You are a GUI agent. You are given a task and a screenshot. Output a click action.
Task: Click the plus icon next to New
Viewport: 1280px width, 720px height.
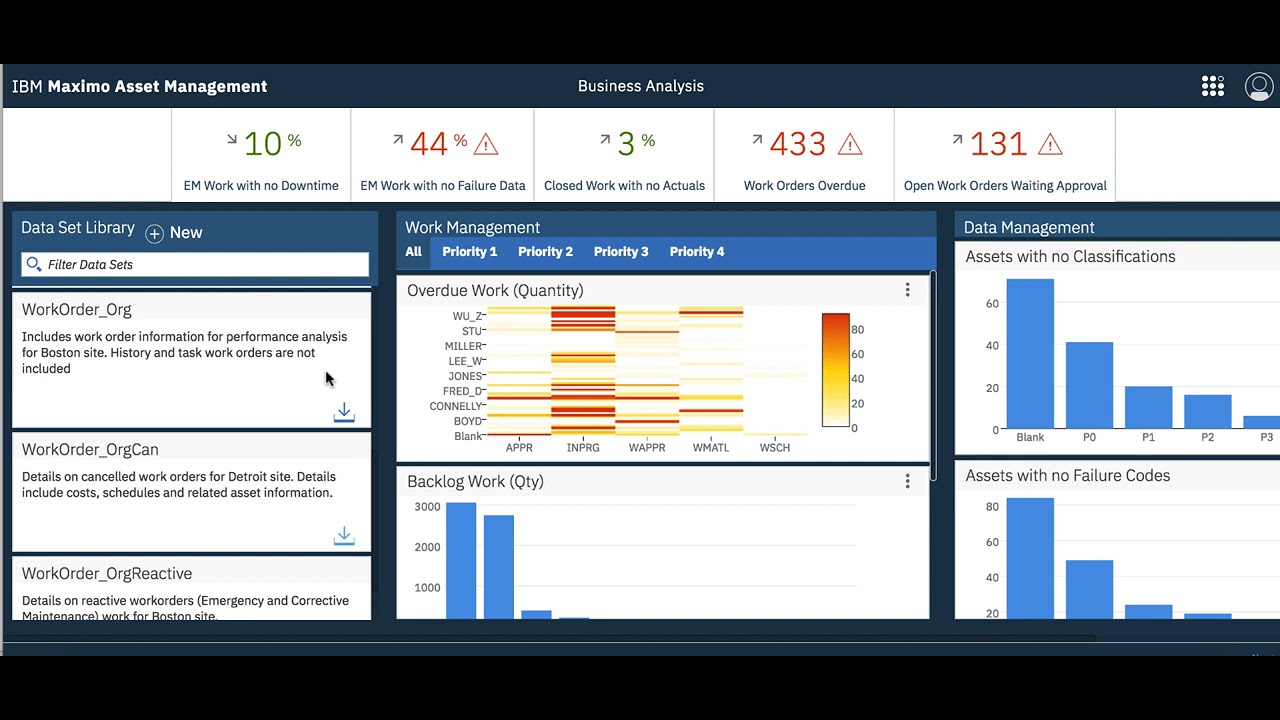[154, 233]
